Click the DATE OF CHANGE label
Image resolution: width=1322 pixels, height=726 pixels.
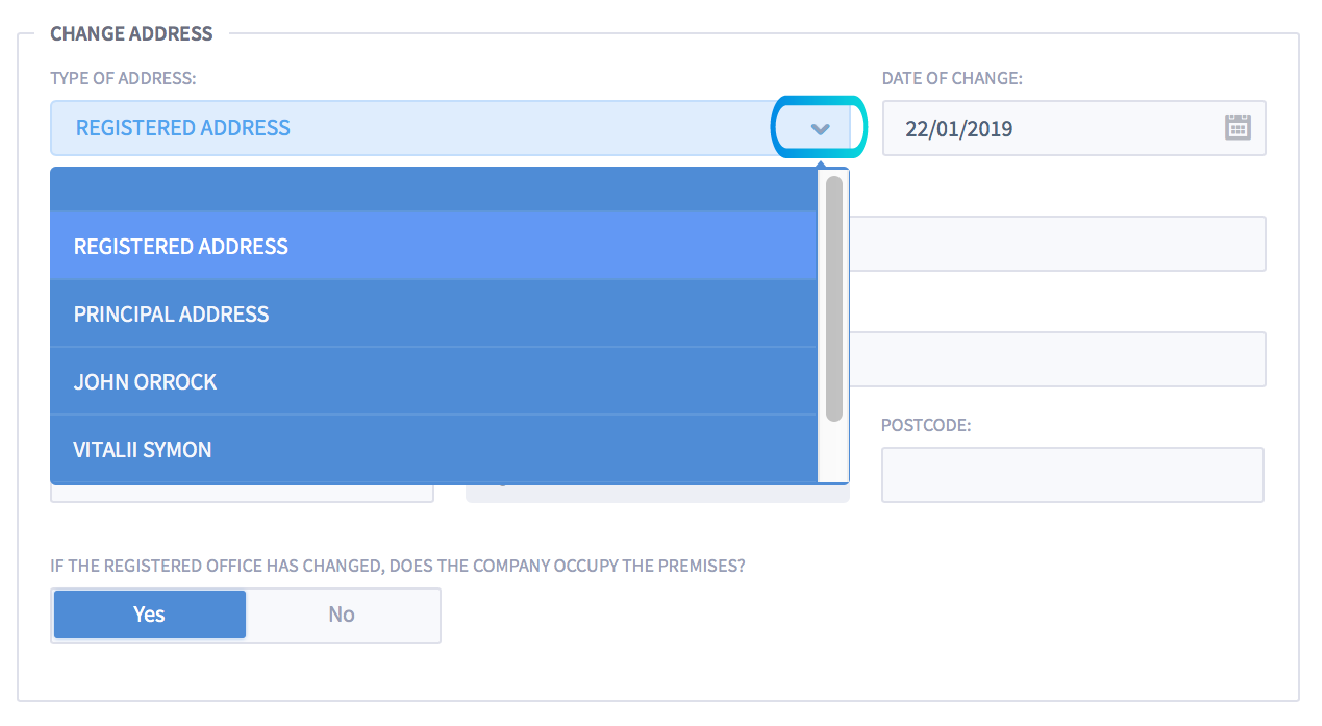[x=952, y=78]
